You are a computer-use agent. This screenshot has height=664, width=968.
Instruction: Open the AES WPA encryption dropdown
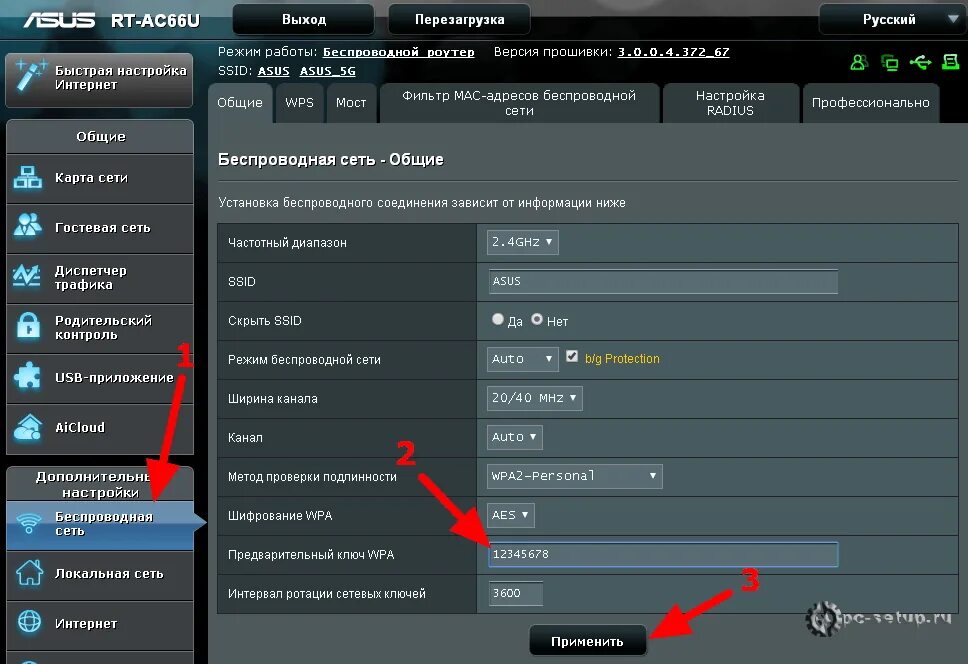[x=511, y=515]
